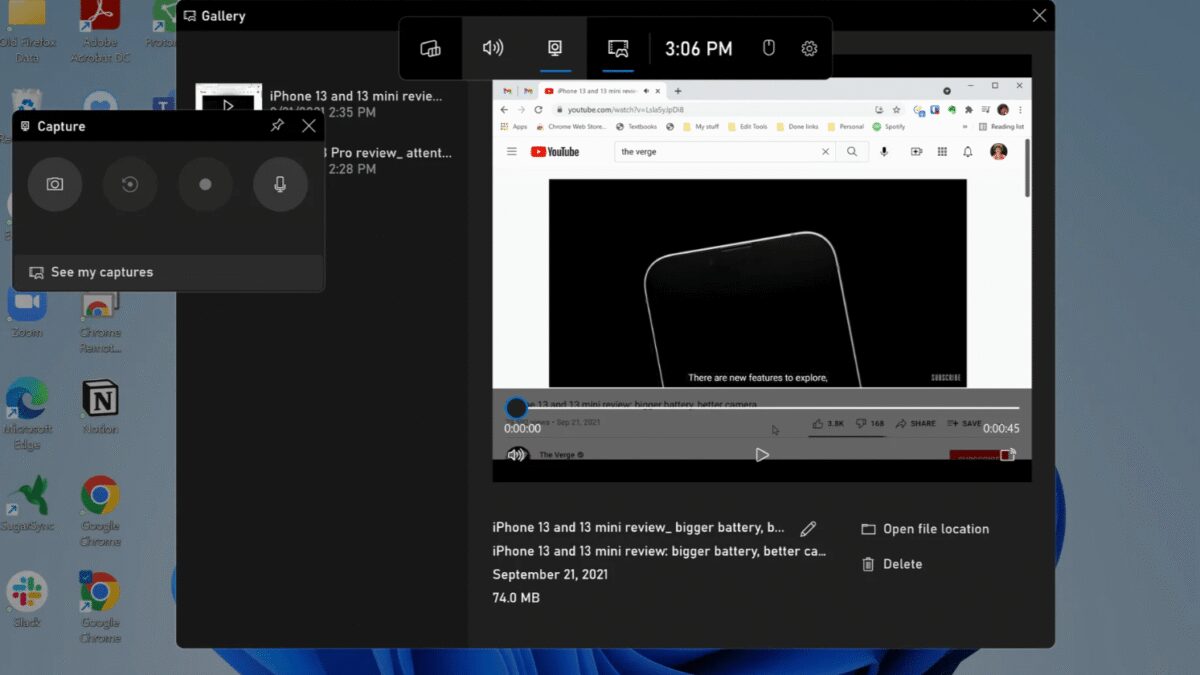Pin the Capture widget
The height and width of the screenshot is (675, 1200).
pyautogui.click(x=277, y=126)
